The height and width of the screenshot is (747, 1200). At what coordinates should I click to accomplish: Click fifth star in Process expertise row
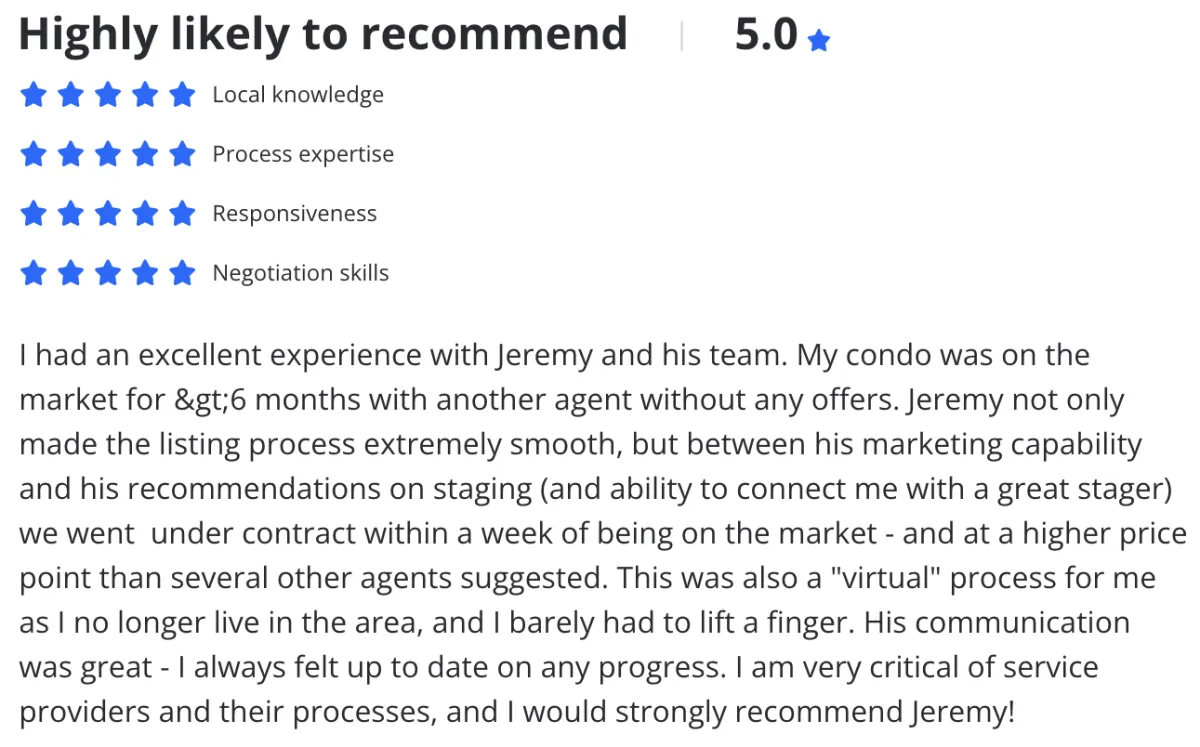182,154
